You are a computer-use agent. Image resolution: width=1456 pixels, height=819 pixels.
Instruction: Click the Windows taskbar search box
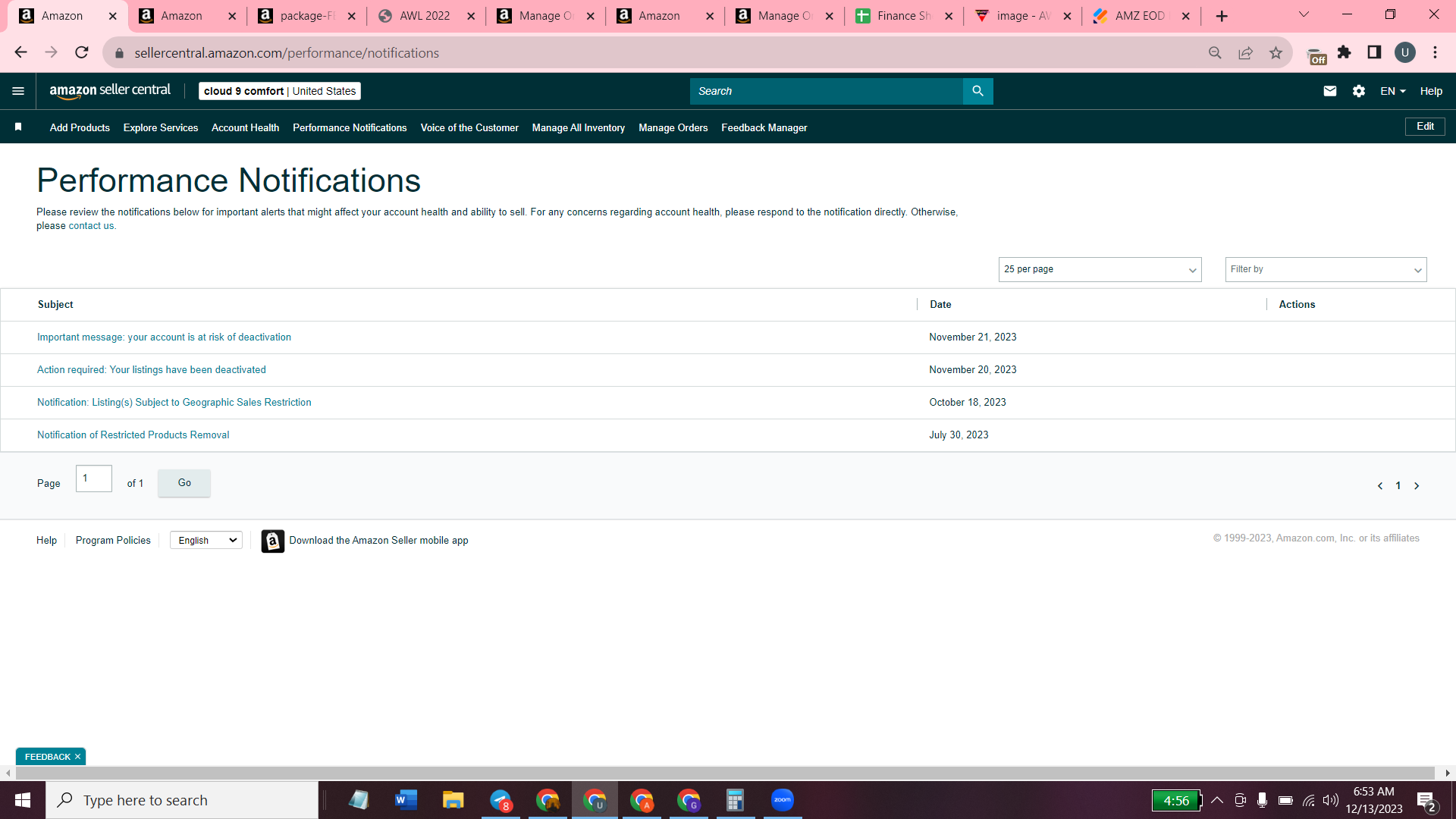pyautogui.click(x=182, y=800)
